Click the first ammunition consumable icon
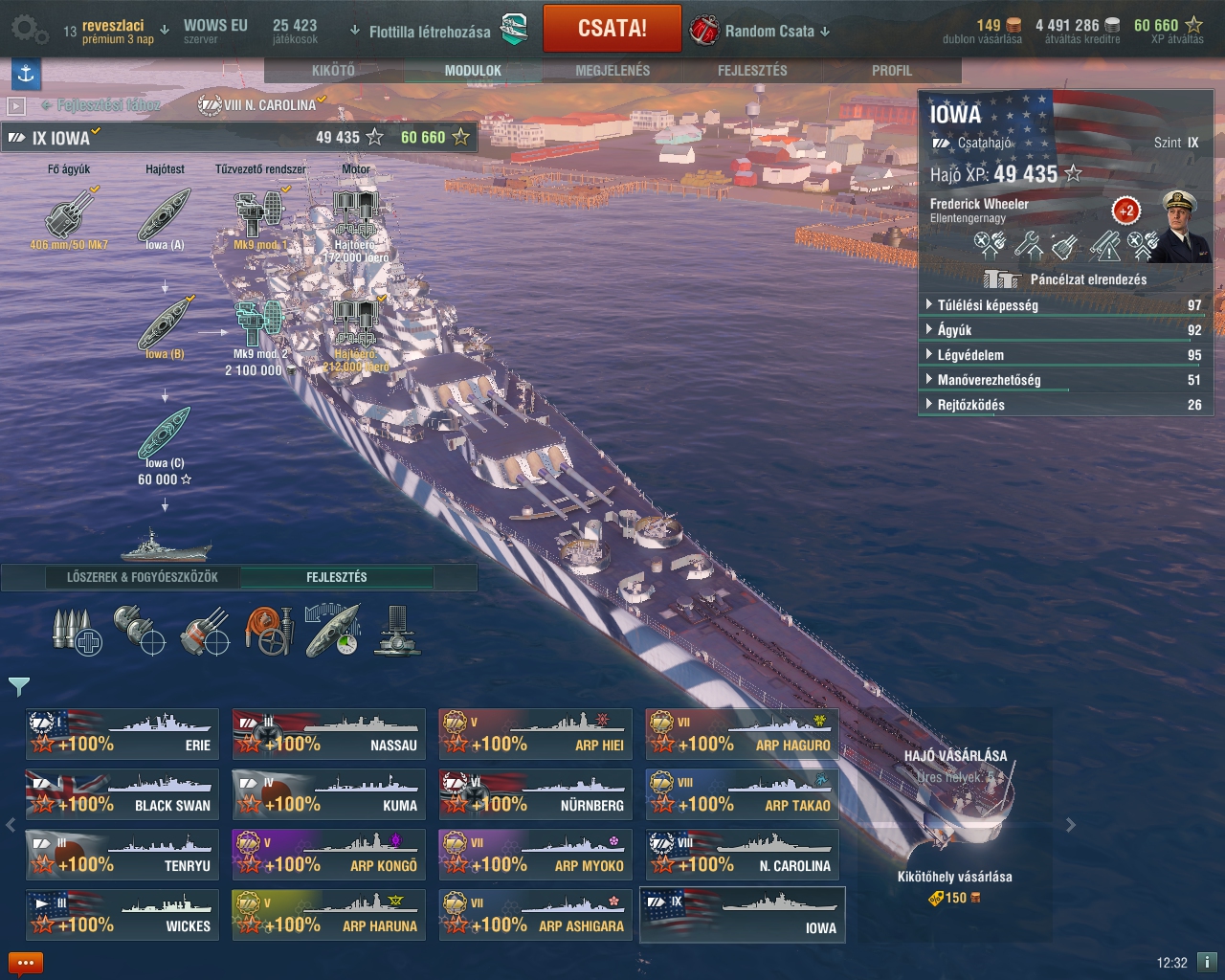Image resolution: width=1225 pixels, height=980 pixels. [x=77, y=631]
